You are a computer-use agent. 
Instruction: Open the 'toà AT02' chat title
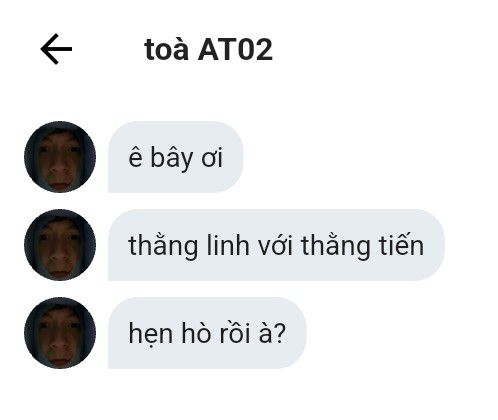(x=209, y=50)
